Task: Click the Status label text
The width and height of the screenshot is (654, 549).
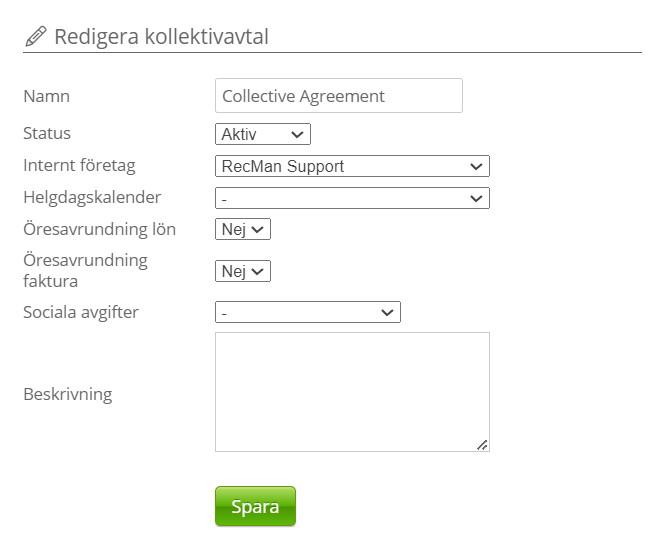Action: coord(47,133)
